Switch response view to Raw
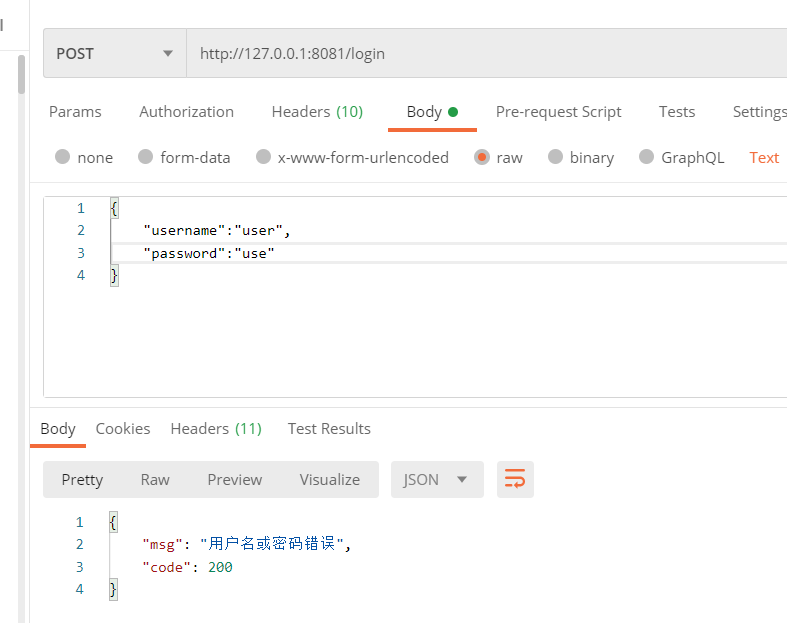 point(155,480)
